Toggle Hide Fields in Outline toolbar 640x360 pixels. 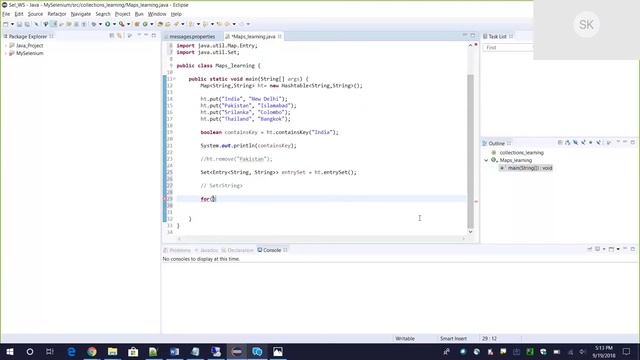click(576, 142)
